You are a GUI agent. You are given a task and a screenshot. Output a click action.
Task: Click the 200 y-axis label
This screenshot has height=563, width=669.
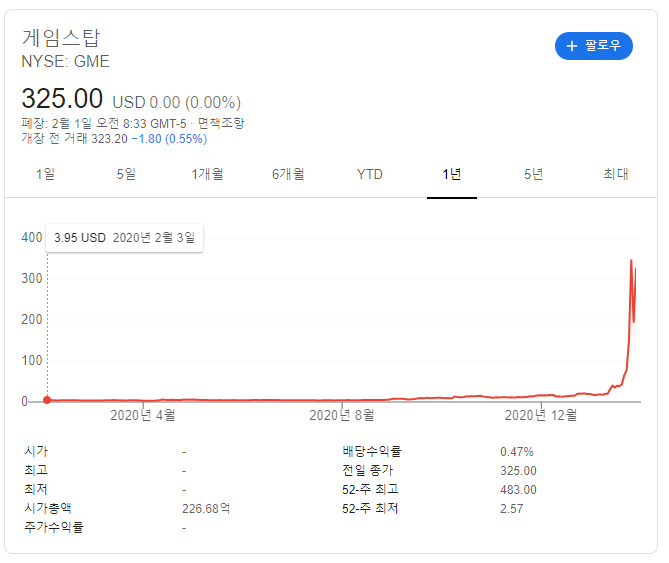point(32,319)
